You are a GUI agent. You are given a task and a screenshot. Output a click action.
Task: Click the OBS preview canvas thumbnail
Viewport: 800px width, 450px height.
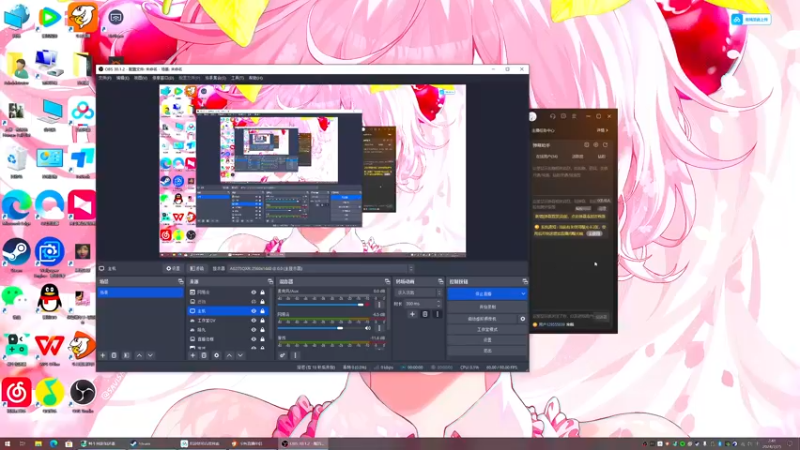pos(312,170)
